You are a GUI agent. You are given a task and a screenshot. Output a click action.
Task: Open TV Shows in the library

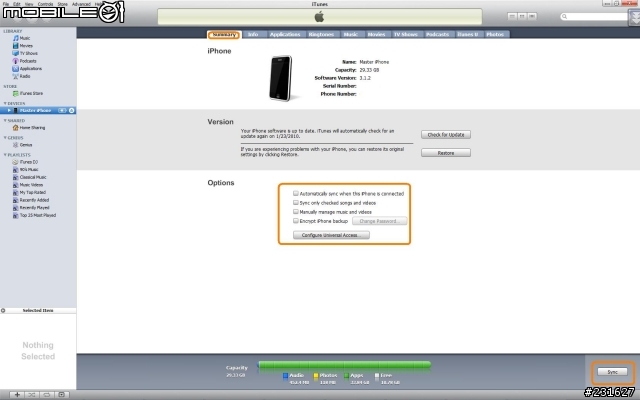click(x=25, y=53)
